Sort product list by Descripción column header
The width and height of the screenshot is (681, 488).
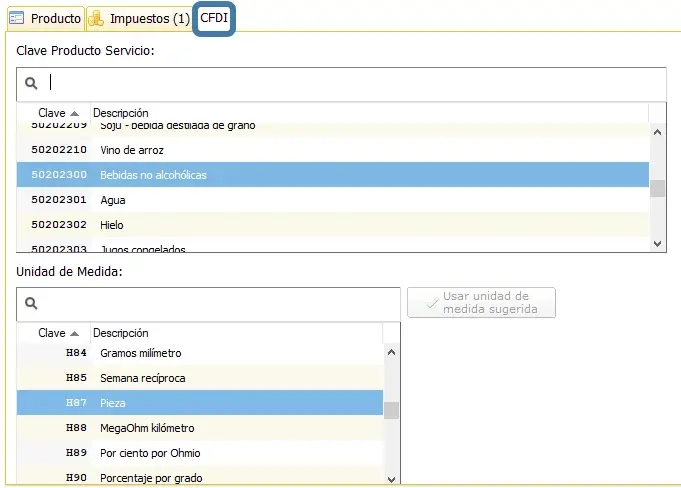(x=370, y=113)
